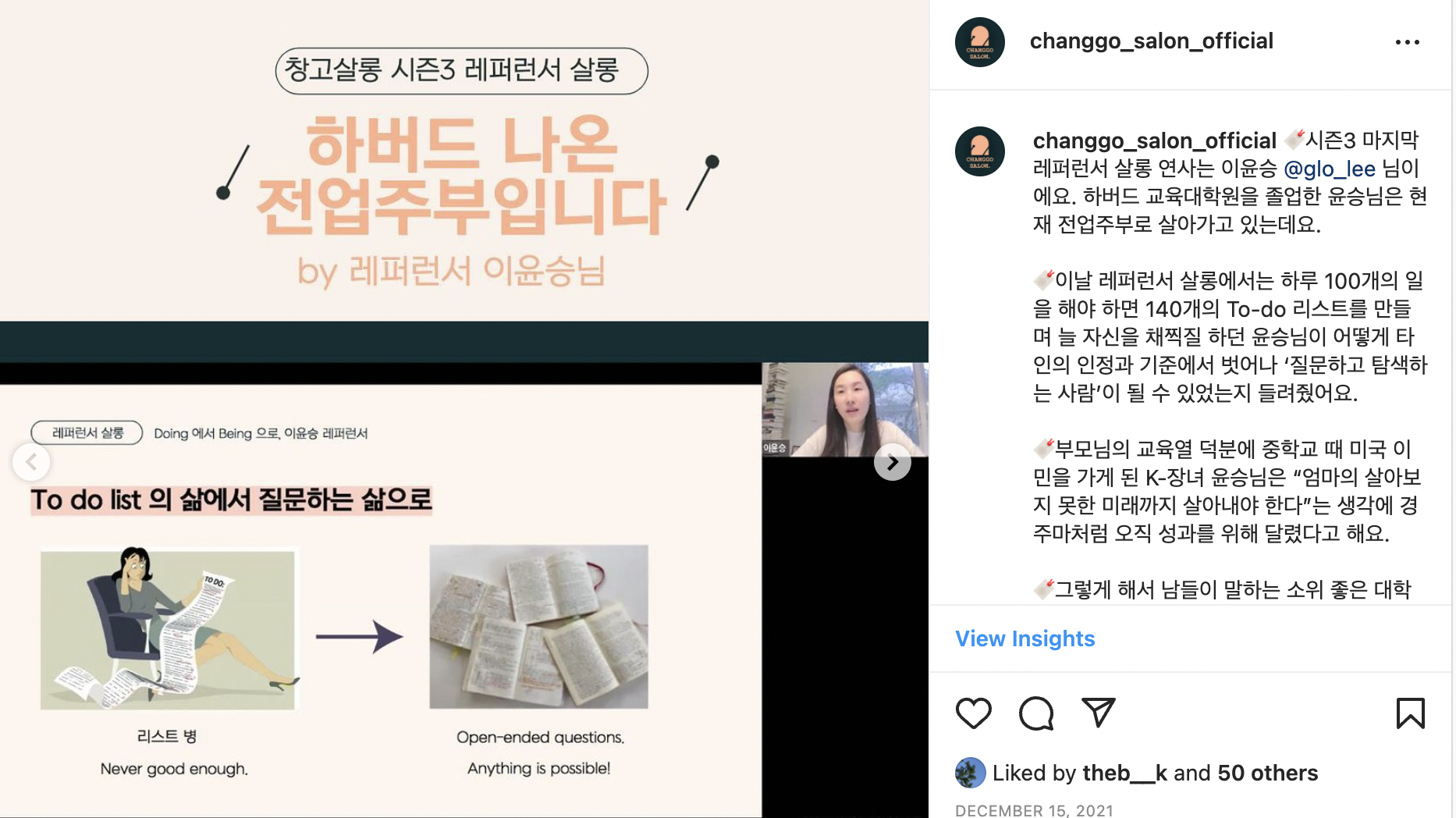
Task: Like the post with heart icon
Action: pos(973,713)
